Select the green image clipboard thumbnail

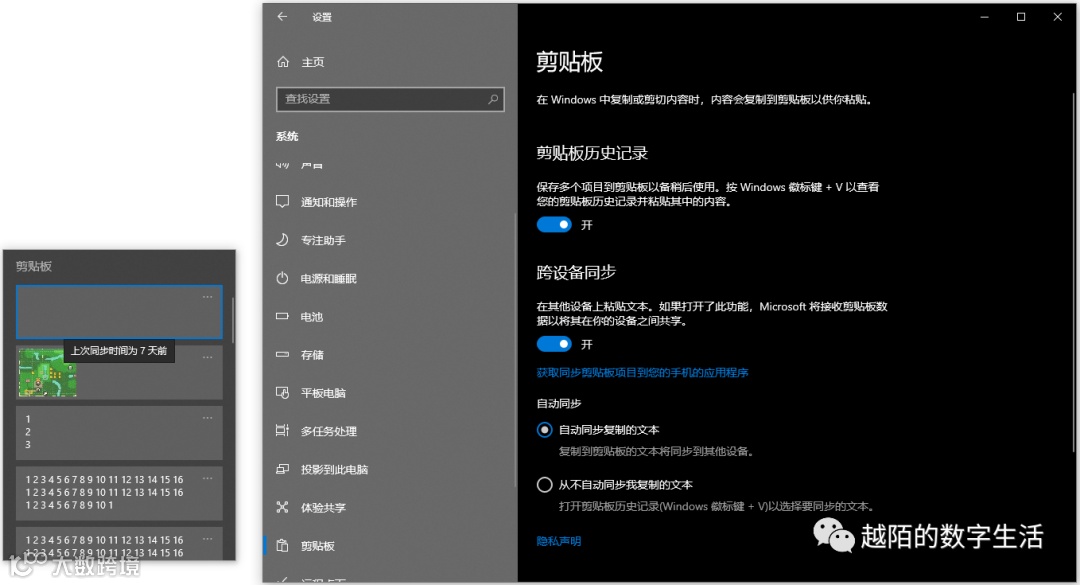(47, 372)
